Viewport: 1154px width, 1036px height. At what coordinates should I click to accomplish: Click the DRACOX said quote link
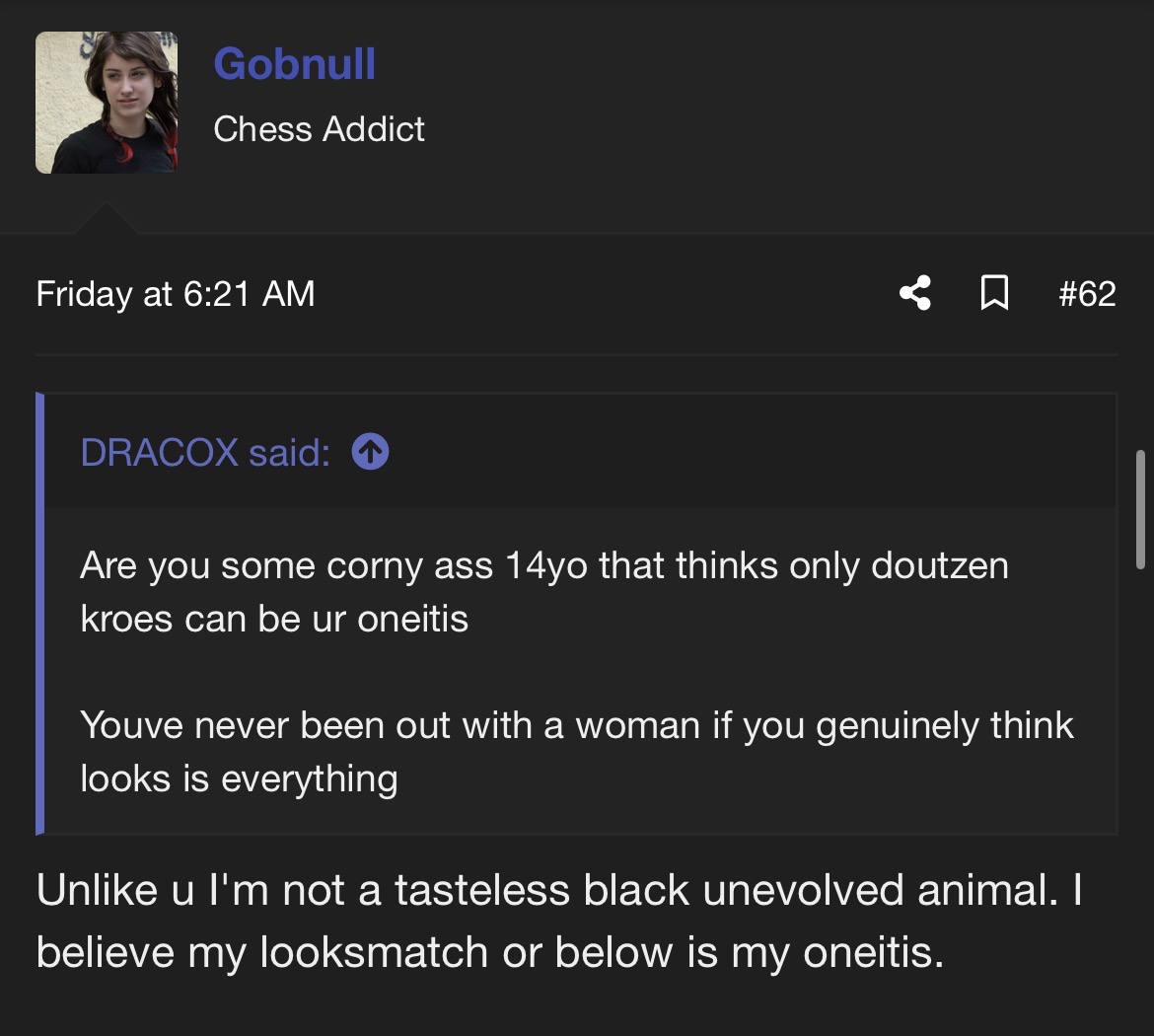pyautogui.click(x=204, y=452)
